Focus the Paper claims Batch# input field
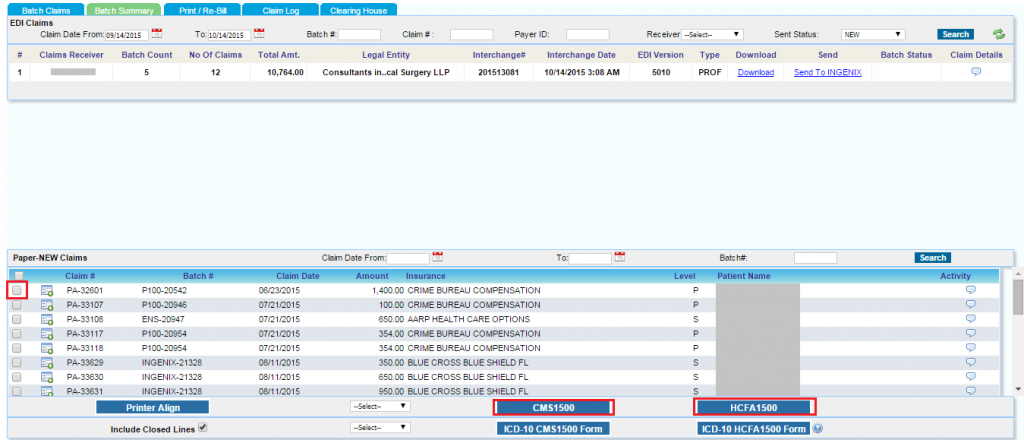The width and height of the screenshot is (1024, 440). (x=815, y=258)
